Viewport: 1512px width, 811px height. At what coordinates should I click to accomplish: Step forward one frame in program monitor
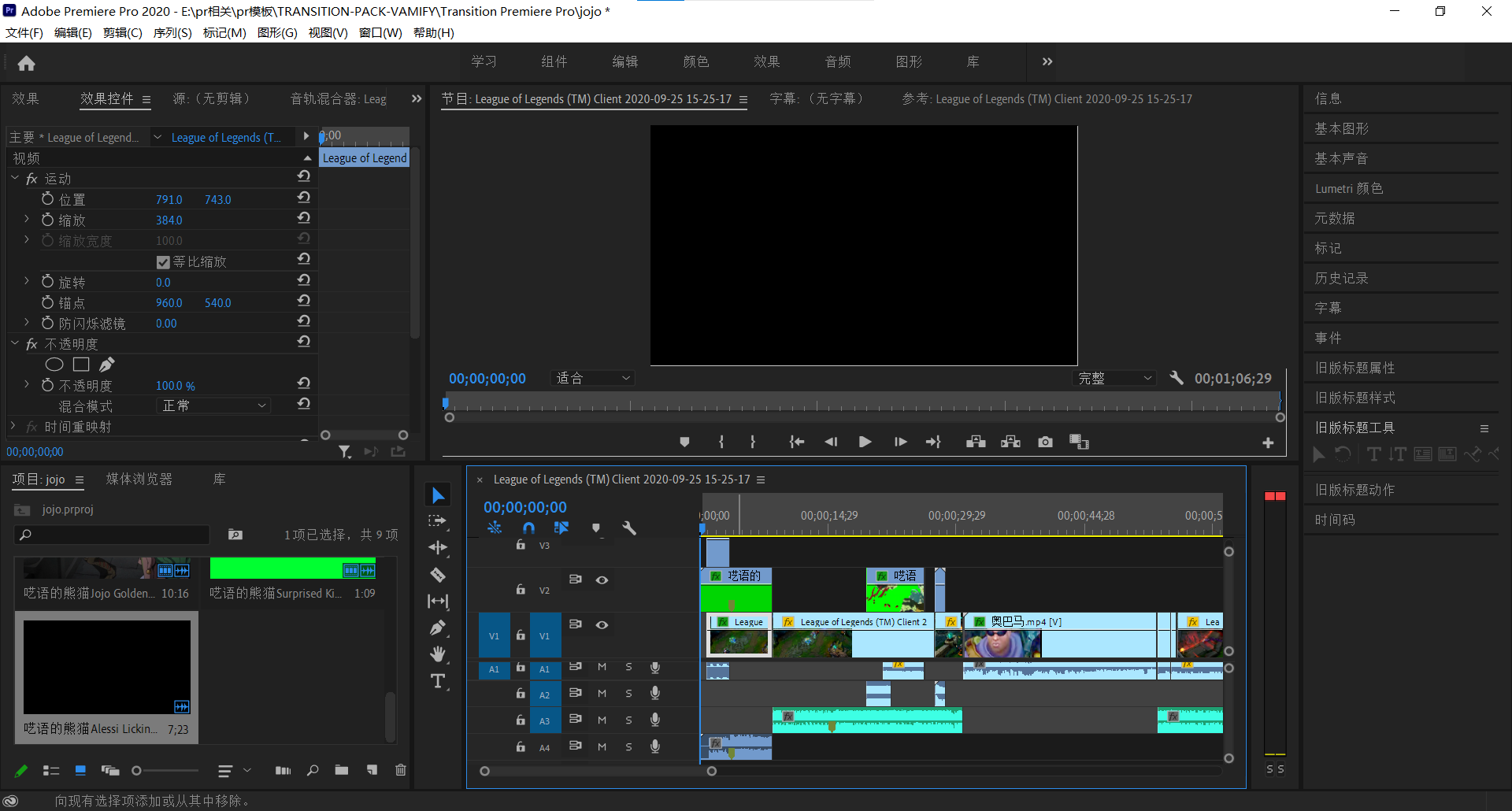[900, 442]
